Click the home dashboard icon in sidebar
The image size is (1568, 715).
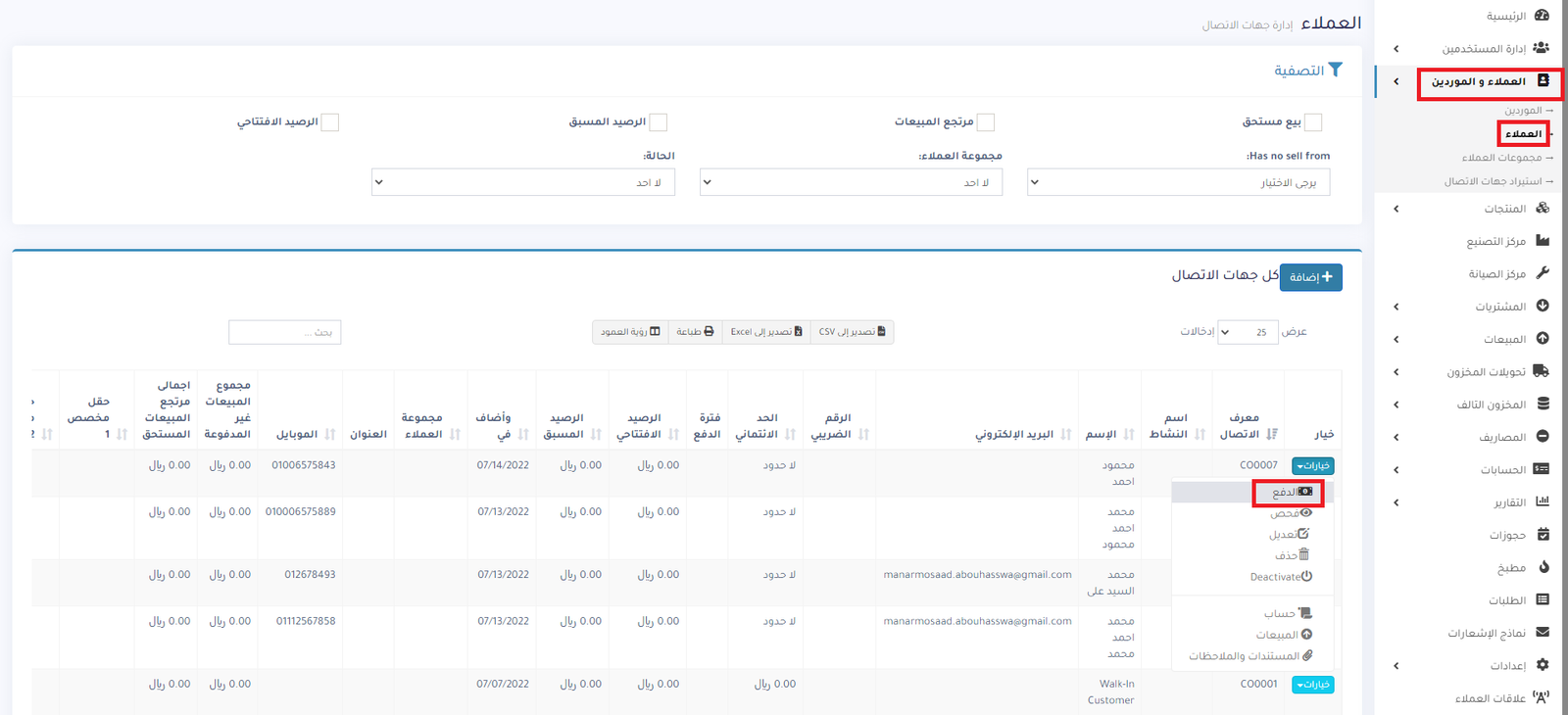[x=1542, y=16]
